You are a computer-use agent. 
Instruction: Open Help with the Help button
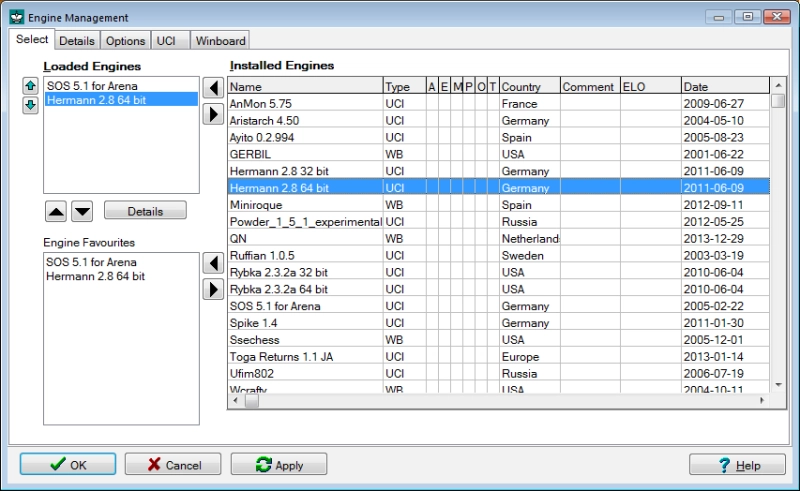click(737, 464)
